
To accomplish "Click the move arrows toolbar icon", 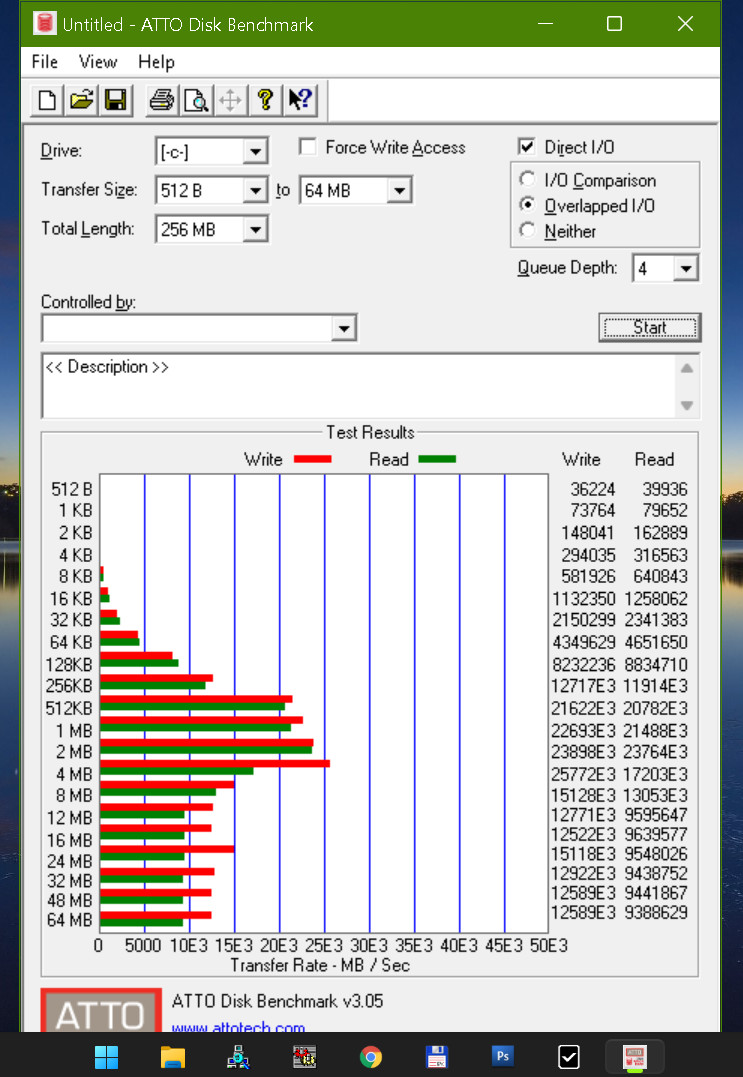I will tap(230, 100).
